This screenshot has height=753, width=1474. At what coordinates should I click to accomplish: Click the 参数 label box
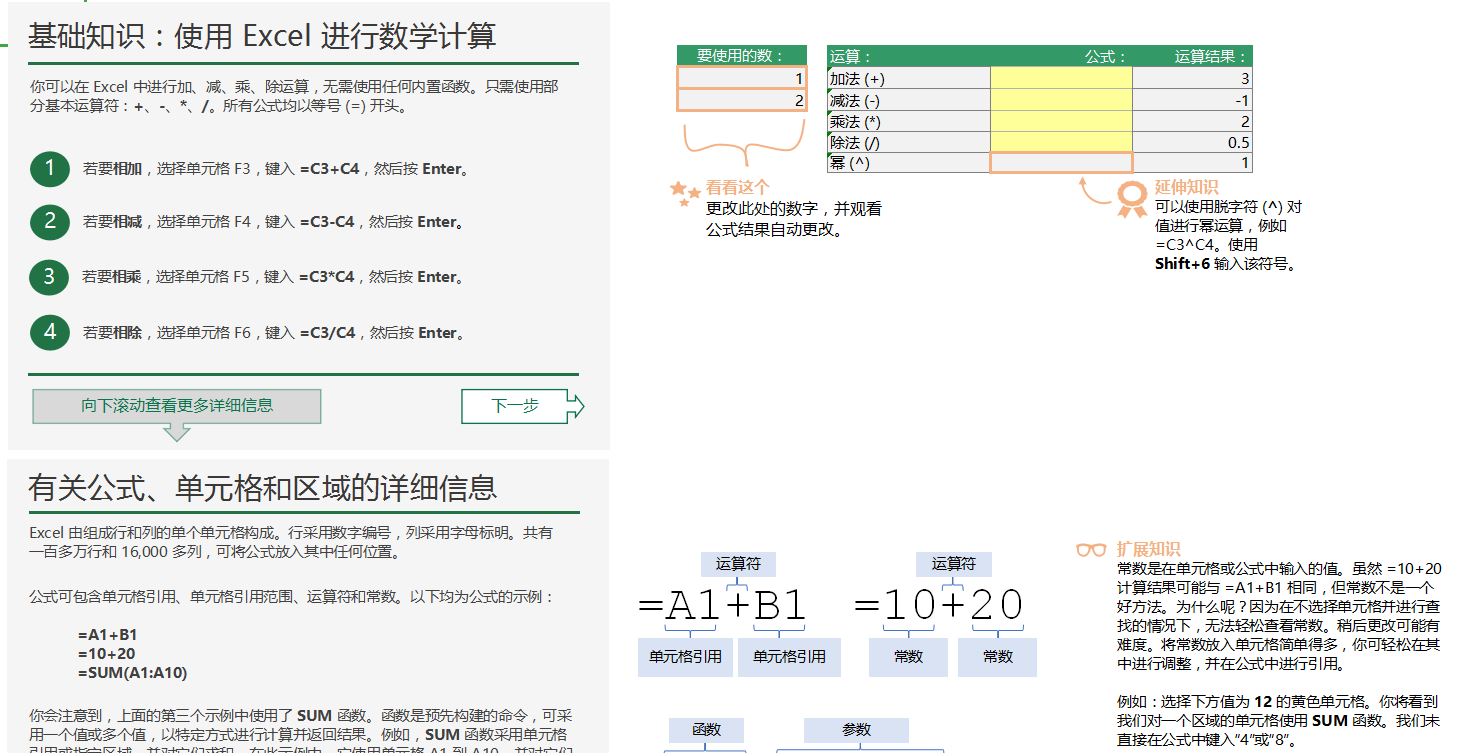(x=857, y=730)
